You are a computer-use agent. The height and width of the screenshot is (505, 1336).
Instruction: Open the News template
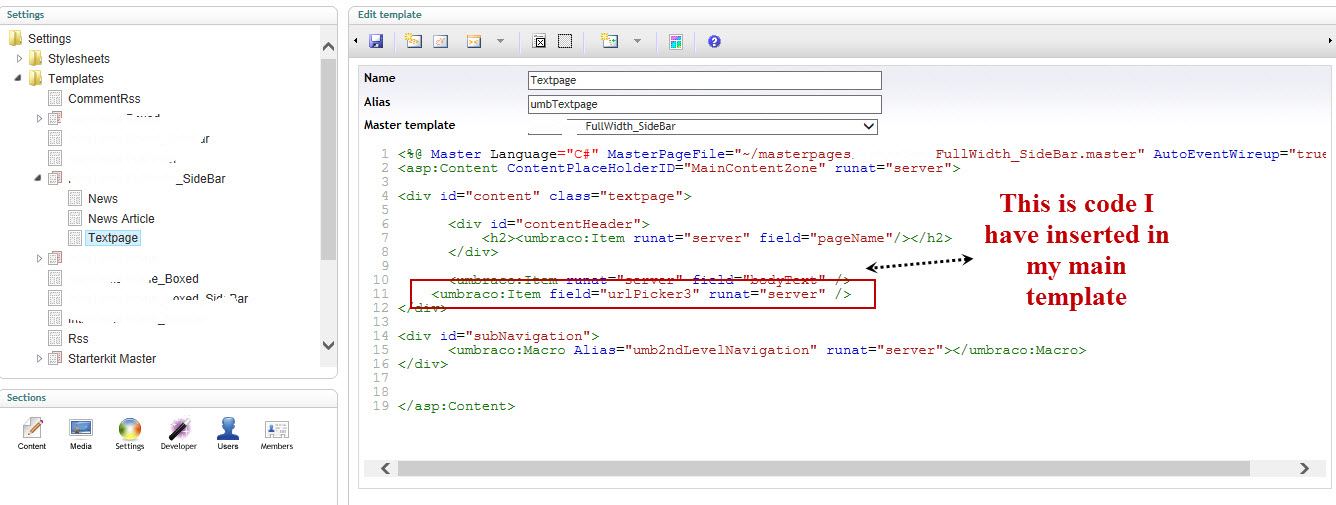click(x=103, y=198)
